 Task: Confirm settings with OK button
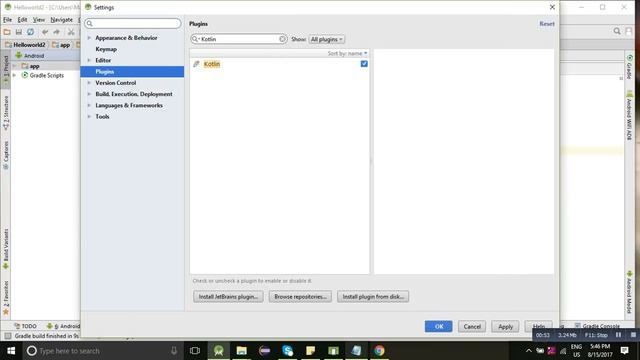point(438,327)
